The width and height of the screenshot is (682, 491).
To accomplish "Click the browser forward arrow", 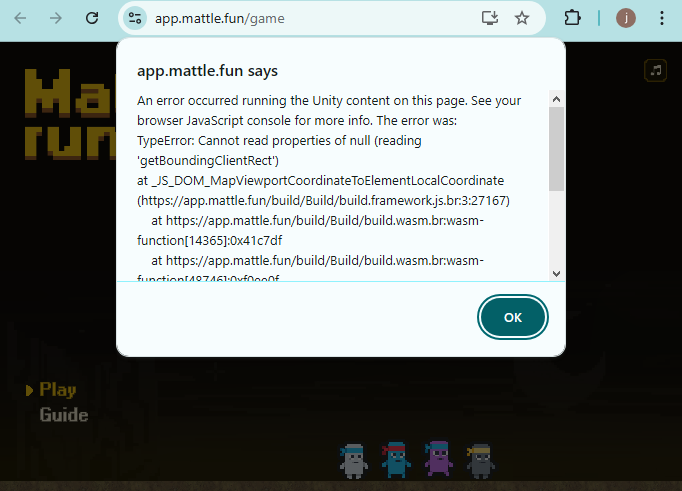I will [56, 18].
